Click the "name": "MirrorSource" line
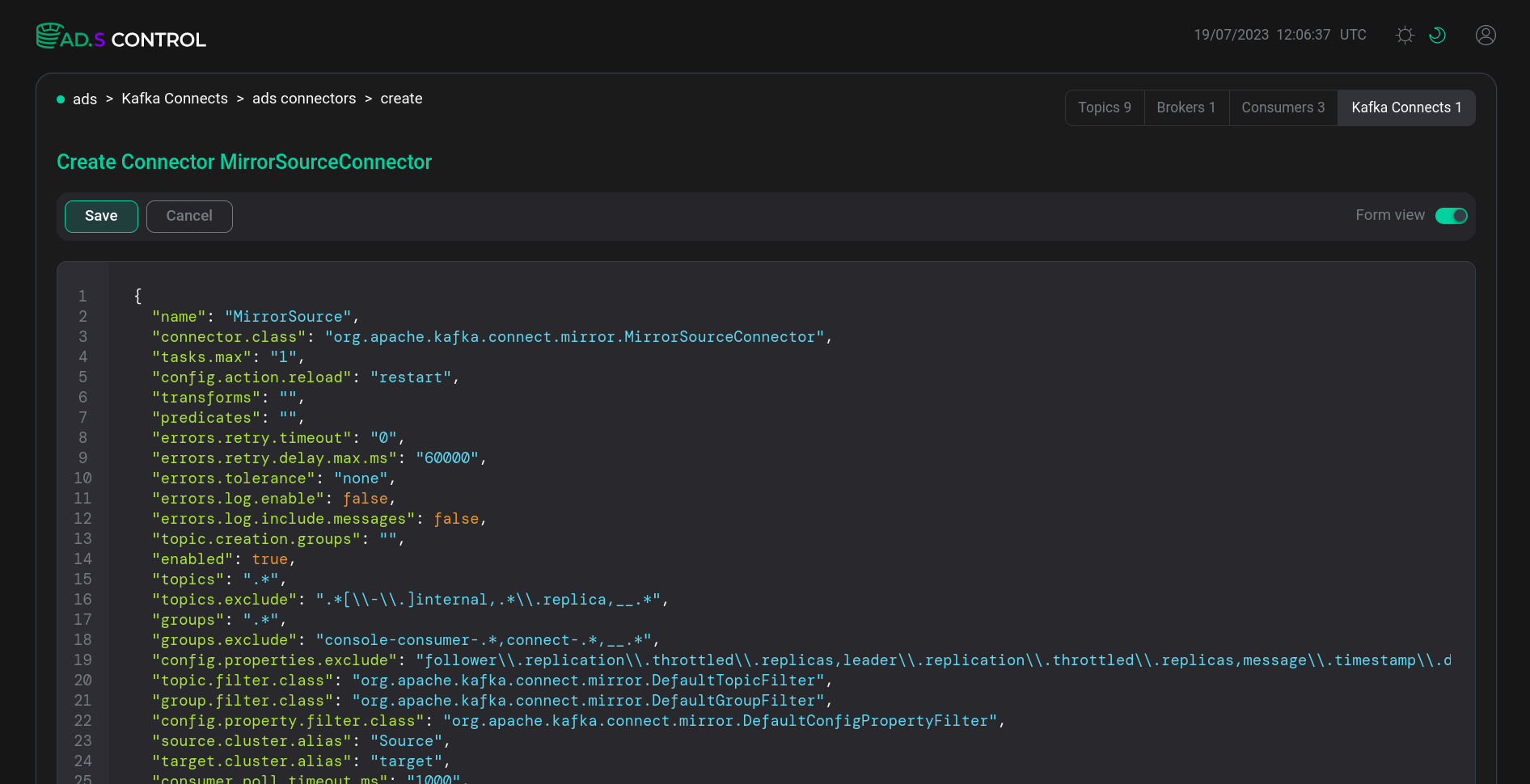 tap(256, 317)
